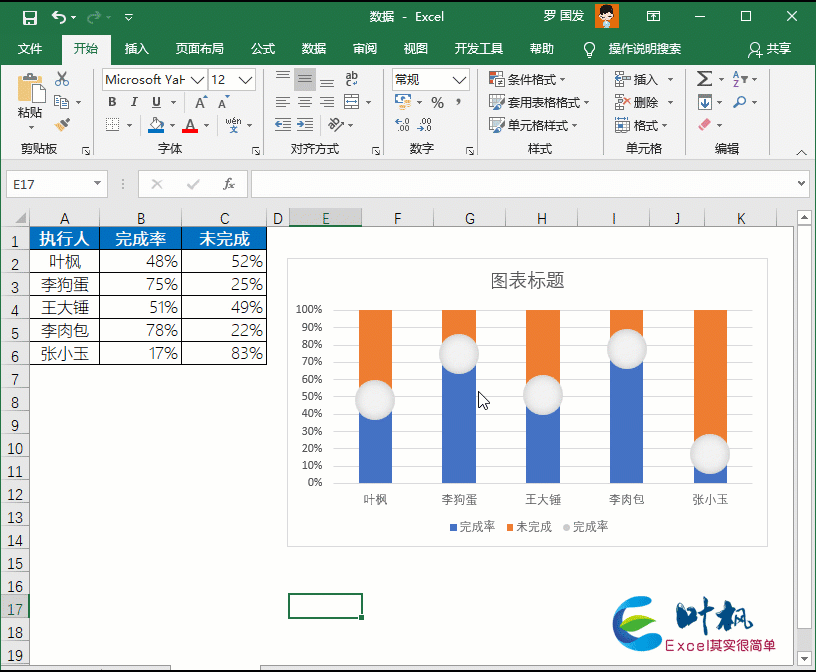
Task: Toggle Bold formatting
Action: tap(111, 101)
